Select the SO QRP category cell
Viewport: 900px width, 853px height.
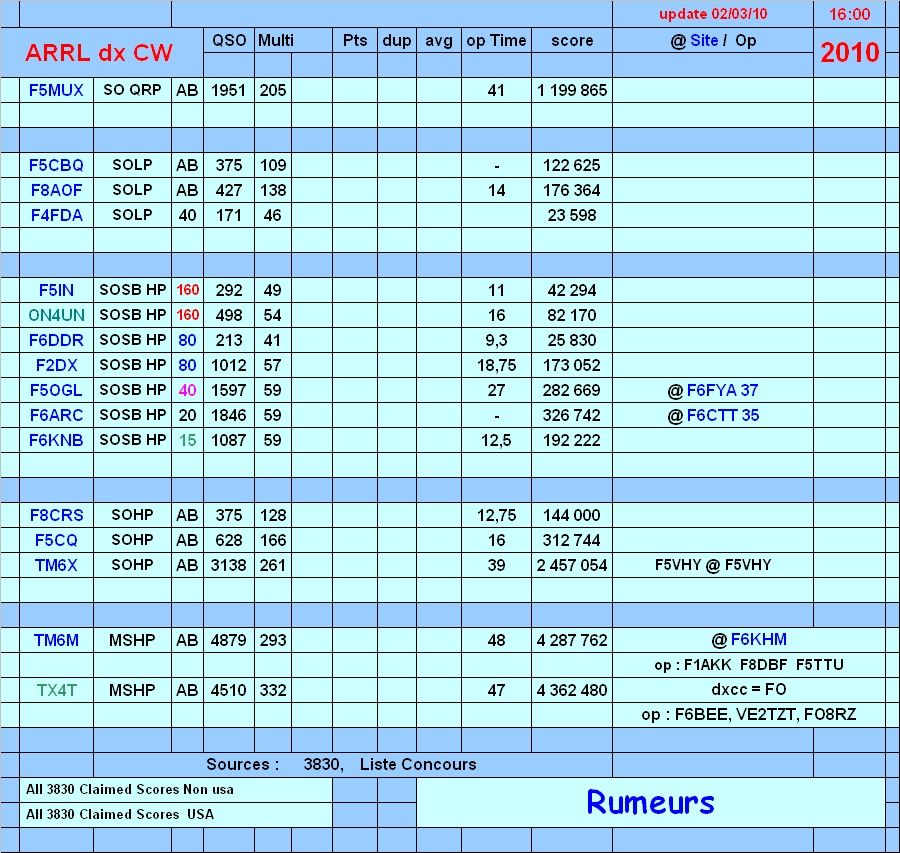click(132, 90)
